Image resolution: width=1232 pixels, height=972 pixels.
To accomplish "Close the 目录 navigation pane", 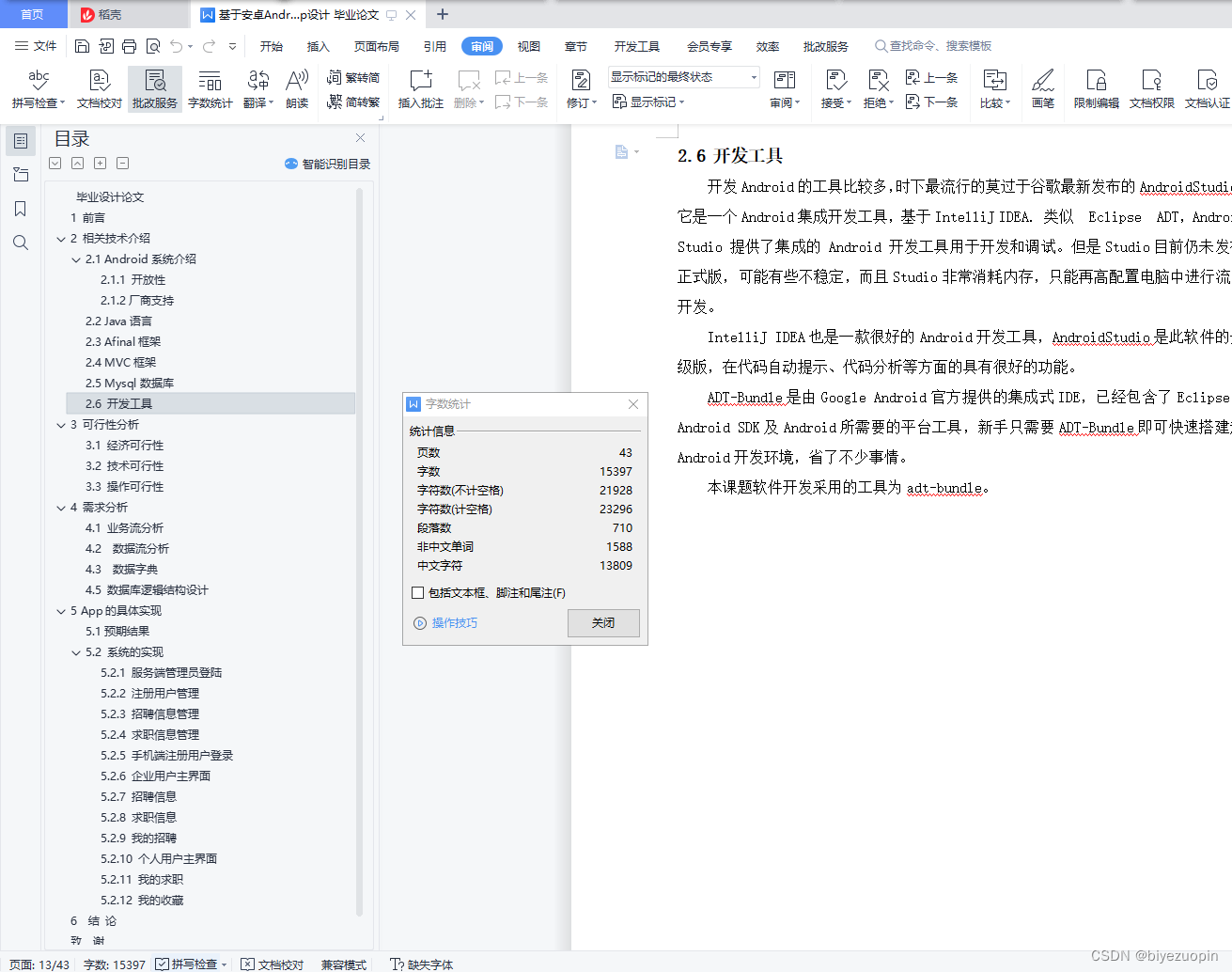I will pyautogui.click(x=360, y=138).
